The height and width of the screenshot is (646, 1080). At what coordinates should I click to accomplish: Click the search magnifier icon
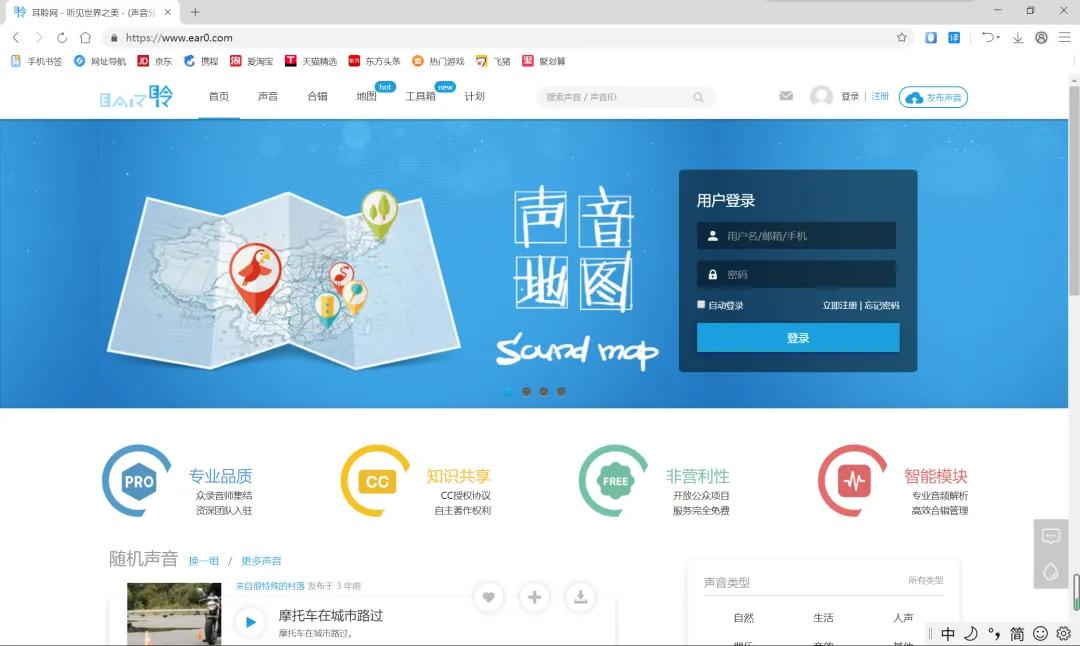698,97
